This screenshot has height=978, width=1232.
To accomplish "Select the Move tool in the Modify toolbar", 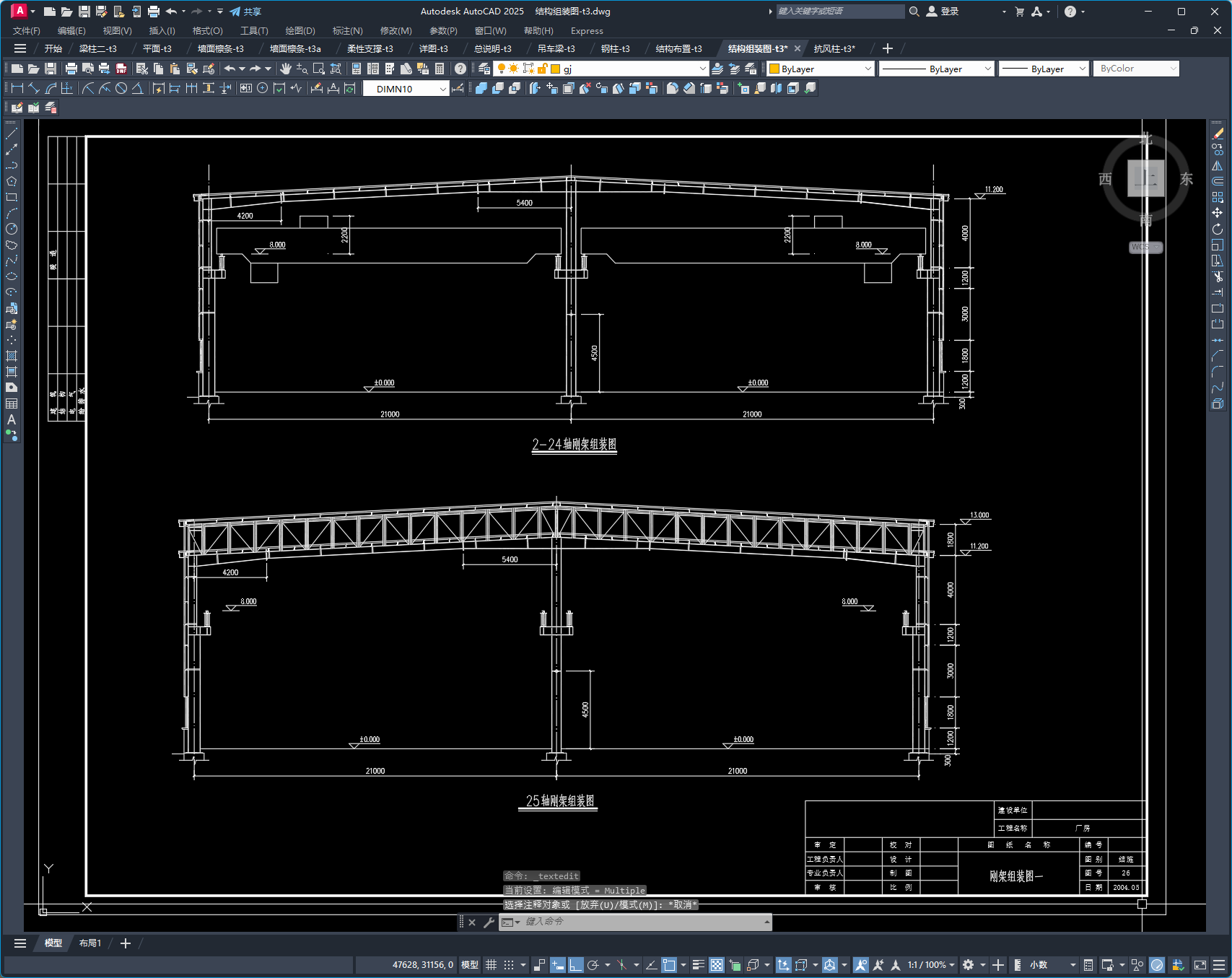I will click(1218, 213).
